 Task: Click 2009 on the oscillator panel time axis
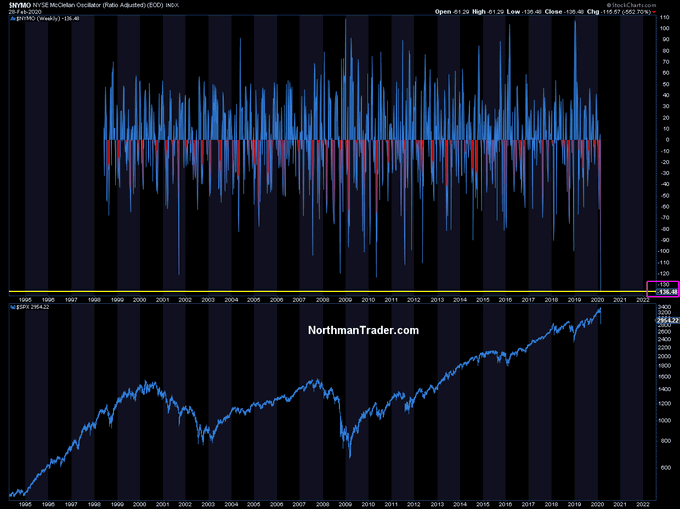pos(345,300)
